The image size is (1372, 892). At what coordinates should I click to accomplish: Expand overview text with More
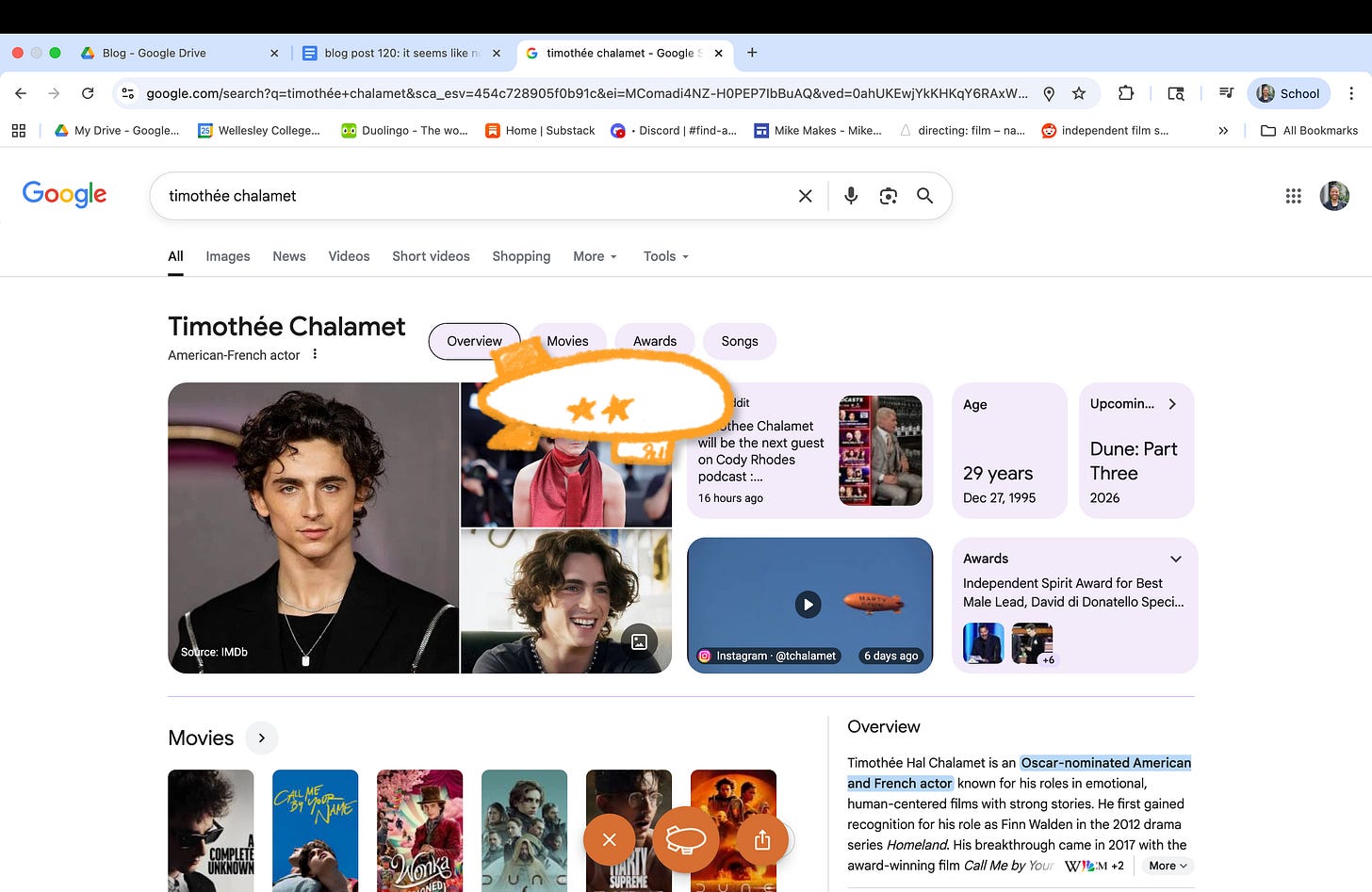pos(1168,866)
